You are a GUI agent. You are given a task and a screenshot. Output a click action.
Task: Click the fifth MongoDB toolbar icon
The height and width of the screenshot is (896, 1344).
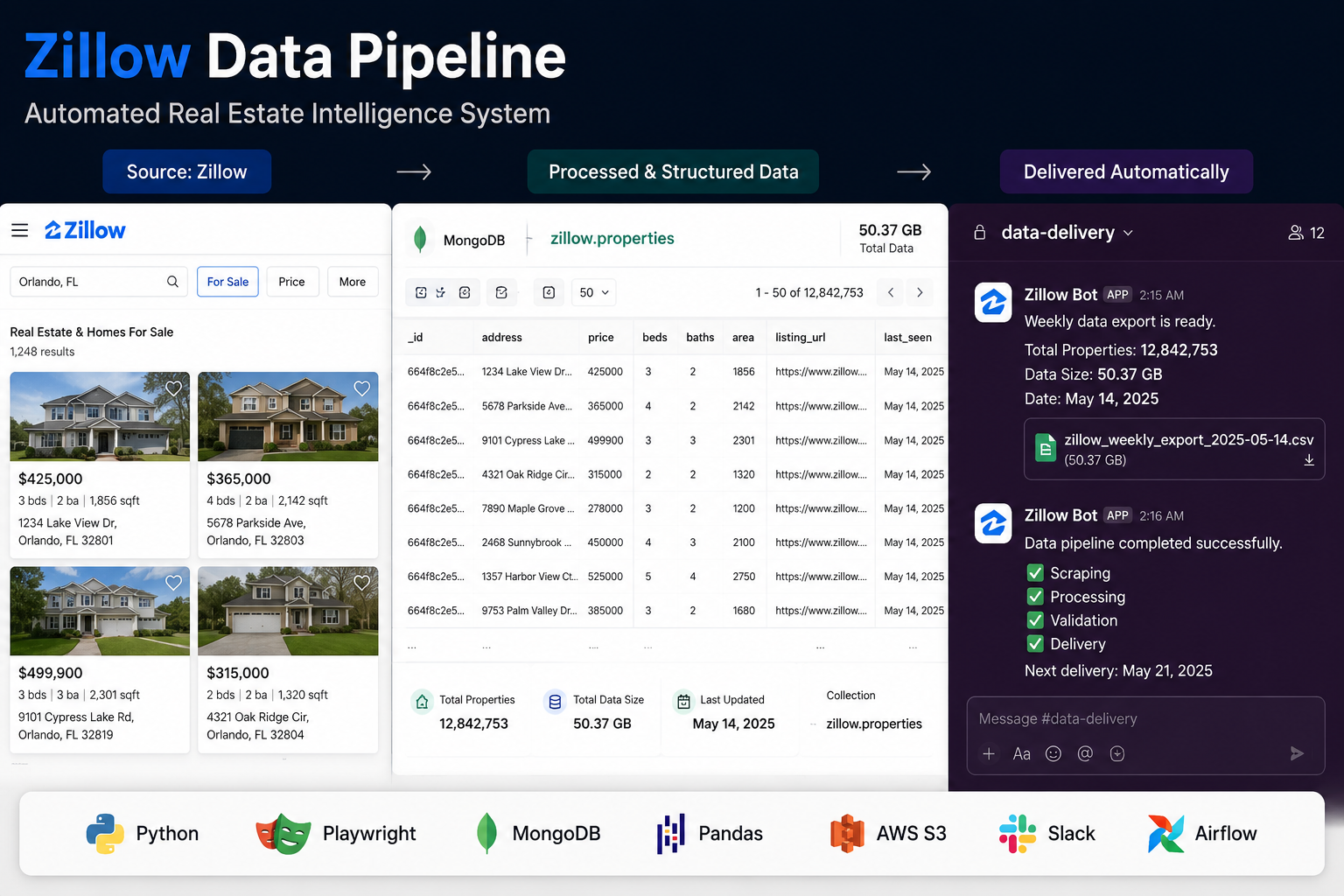pos(549,292)
